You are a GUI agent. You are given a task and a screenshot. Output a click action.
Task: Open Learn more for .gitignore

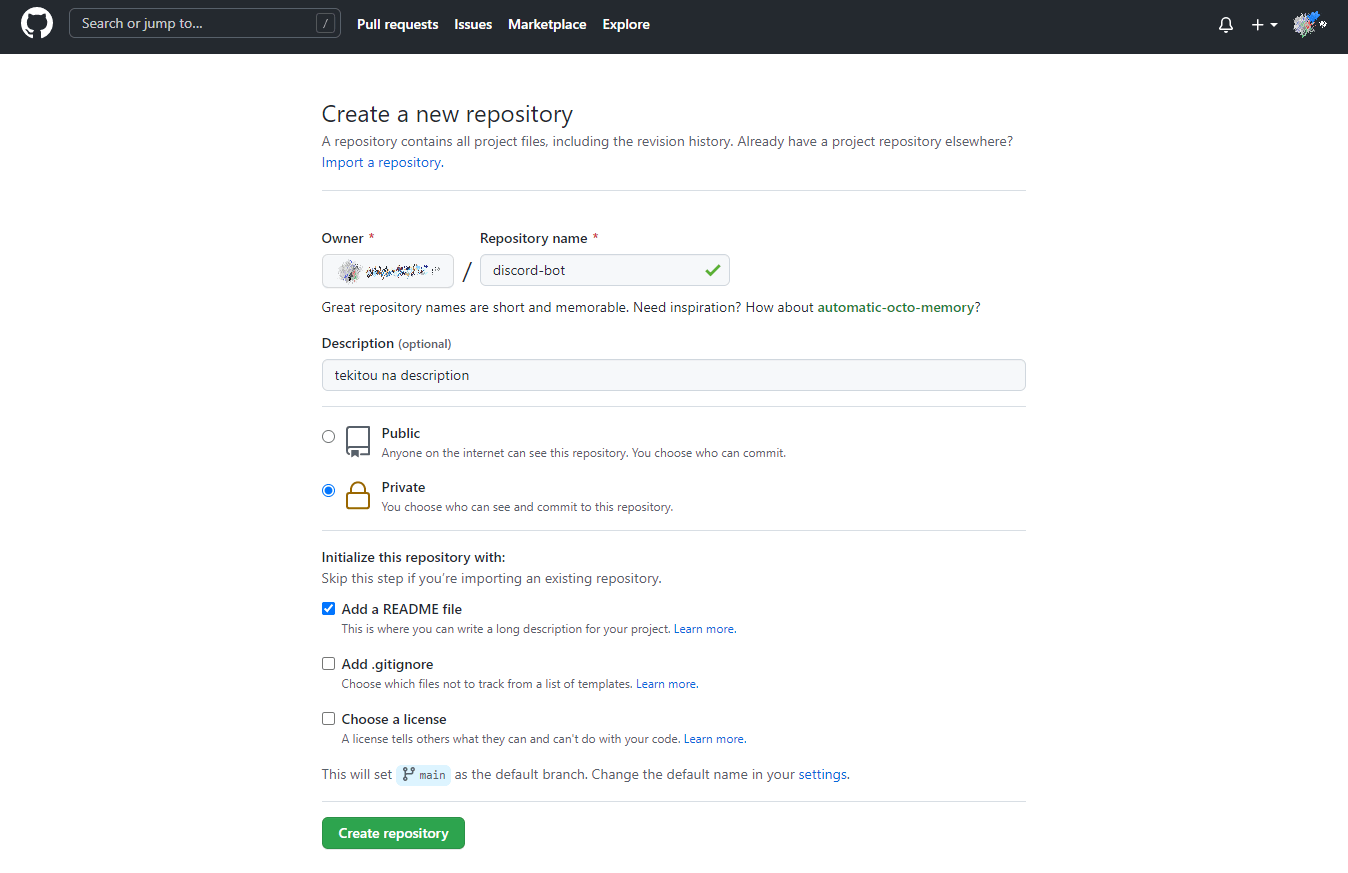coord(666,684)
